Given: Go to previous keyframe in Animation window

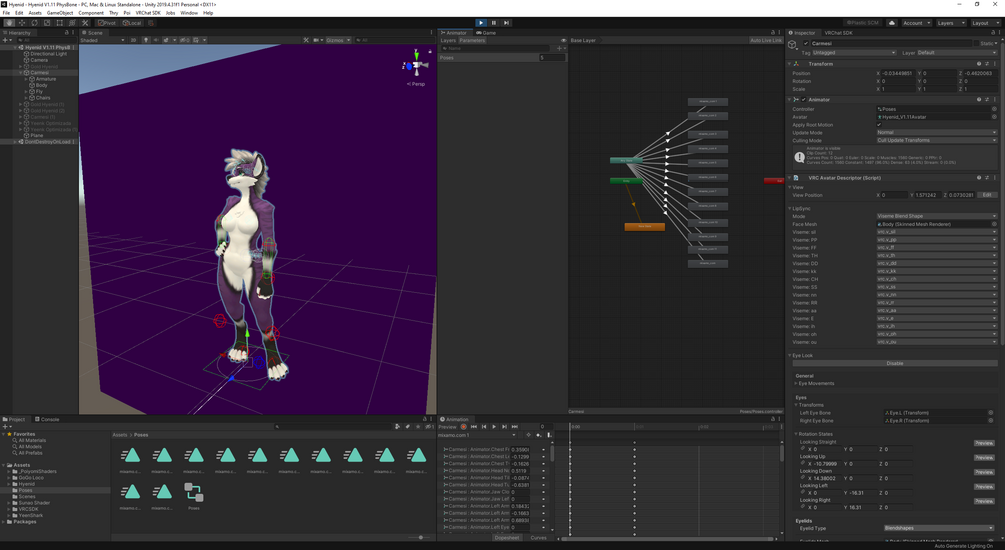Looking at the screenshot, I should (x=484, y=426).
